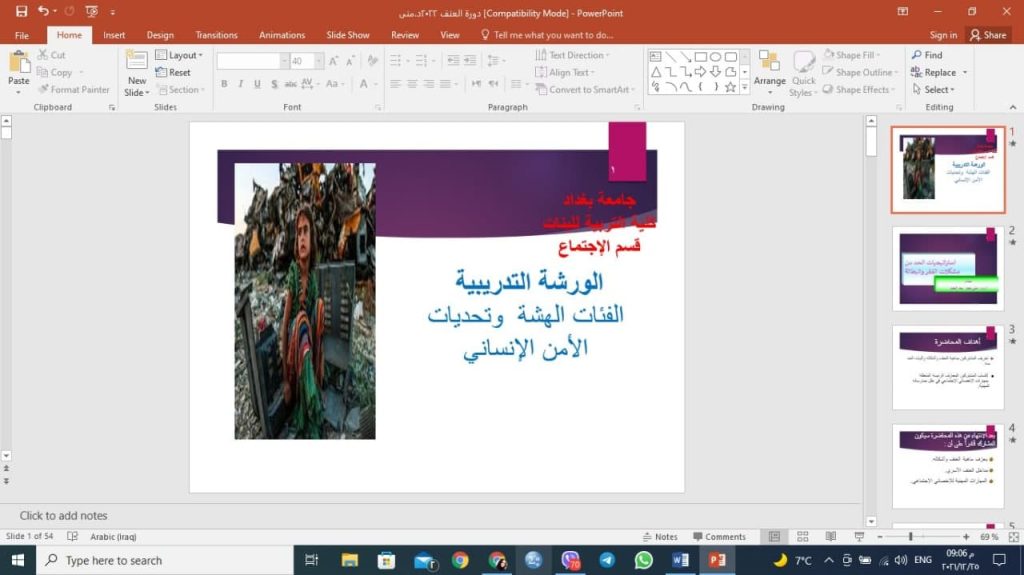Toggle the Comments pane in status bar
The height and width of the screenshot is (575, 1024).
click(718, 537)
